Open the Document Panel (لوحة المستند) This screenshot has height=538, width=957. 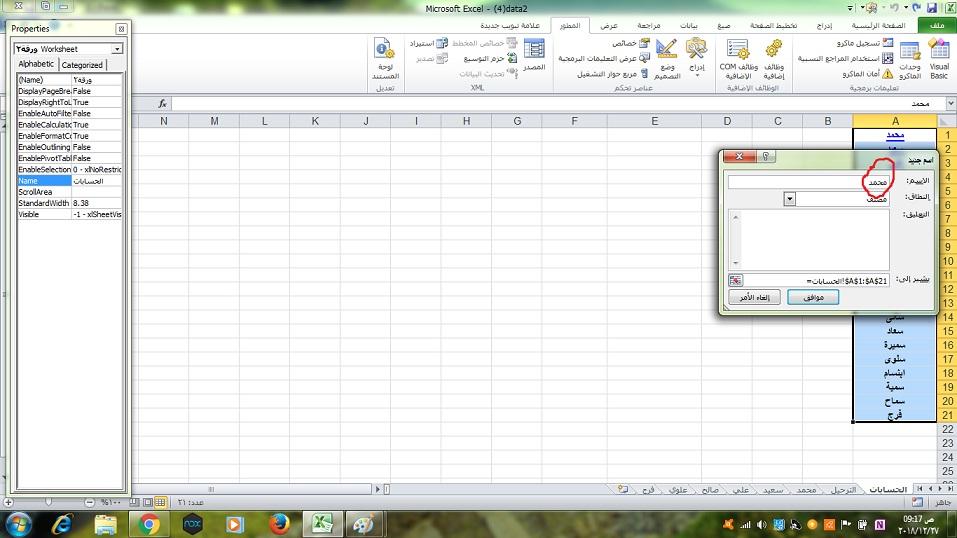(x=384, y=60)
